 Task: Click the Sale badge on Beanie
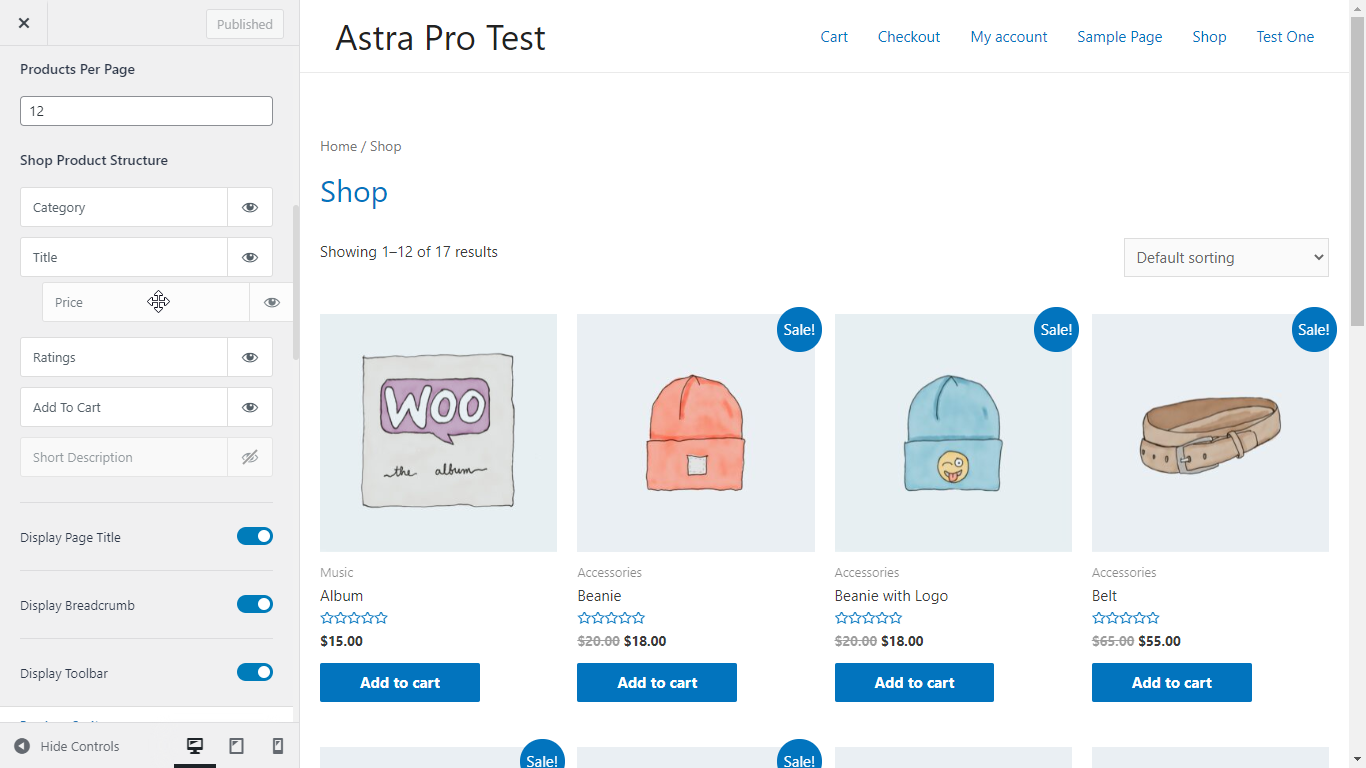pos(799,329)
